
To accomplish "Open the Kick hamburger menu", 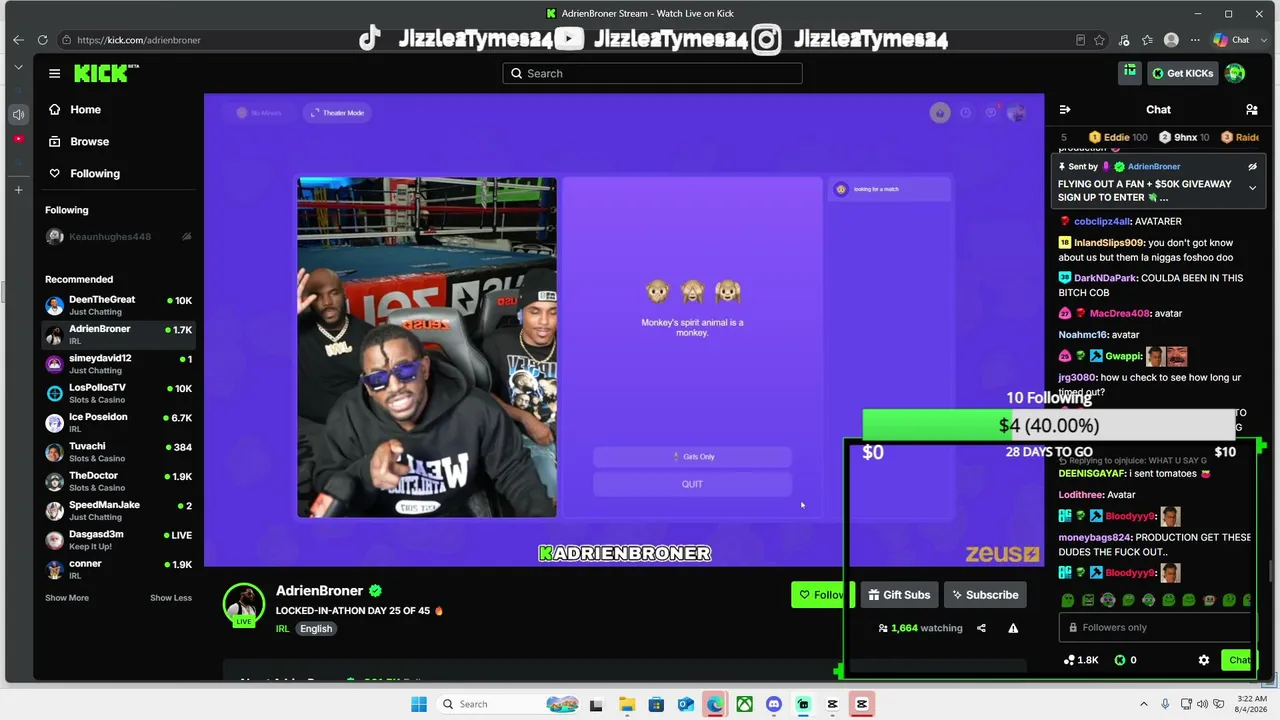I will [54, 73].
